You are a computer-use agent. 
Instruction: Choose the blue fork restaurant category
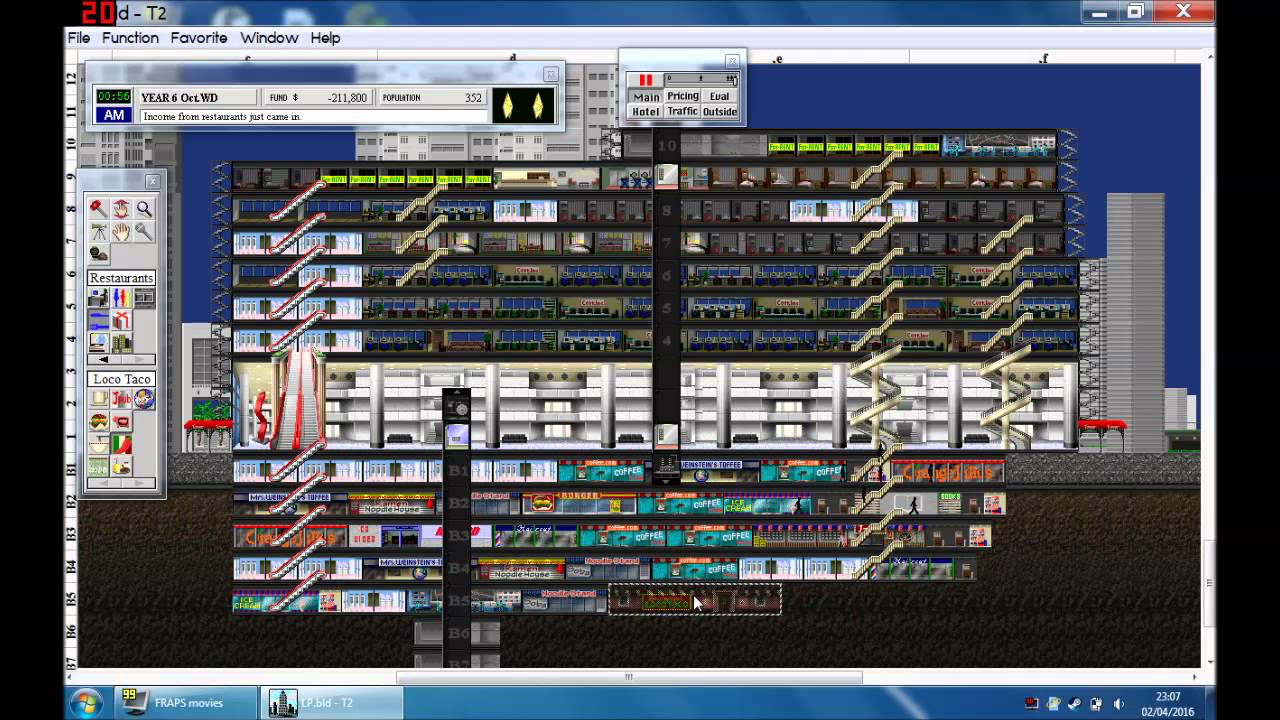(98, 319)
